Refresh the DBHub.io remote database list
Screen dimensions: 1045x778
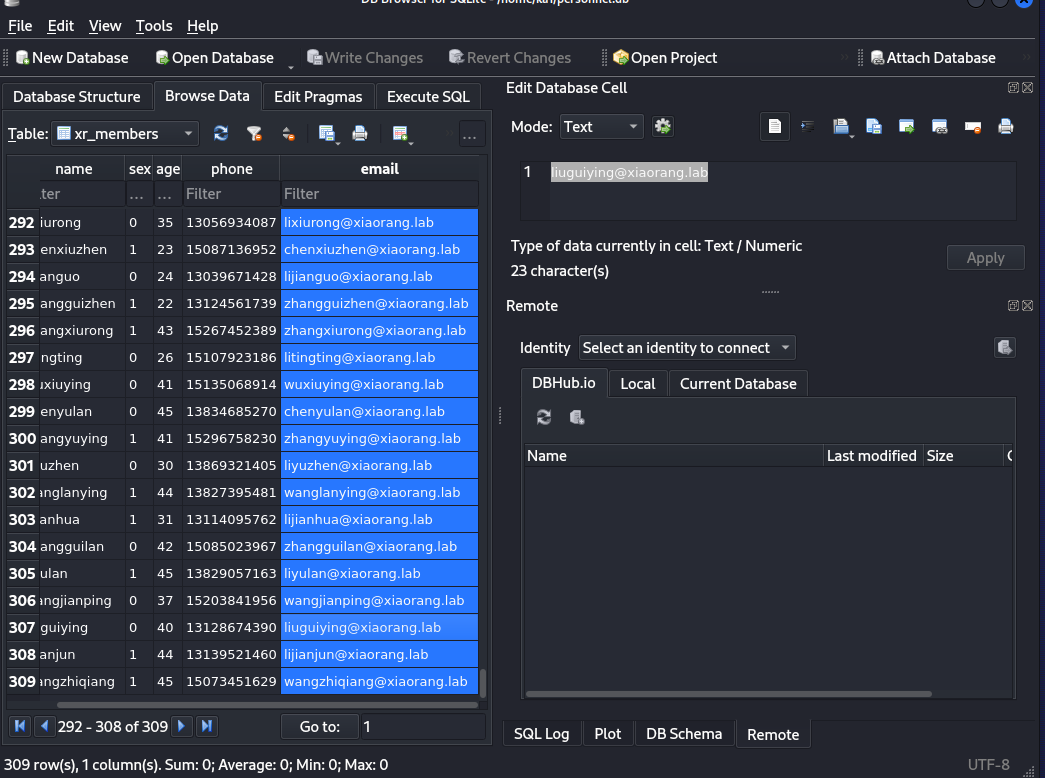tap(543, 417)
